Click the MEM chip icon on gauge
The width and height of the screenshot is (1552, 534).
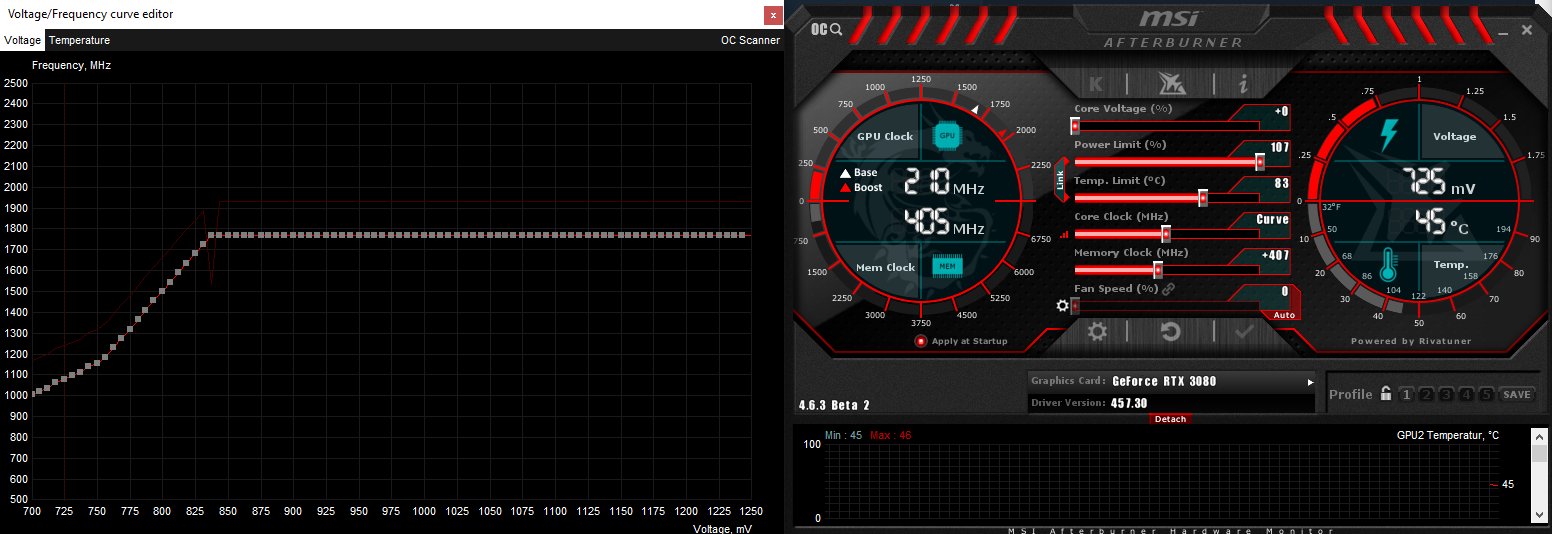[946, 266]
